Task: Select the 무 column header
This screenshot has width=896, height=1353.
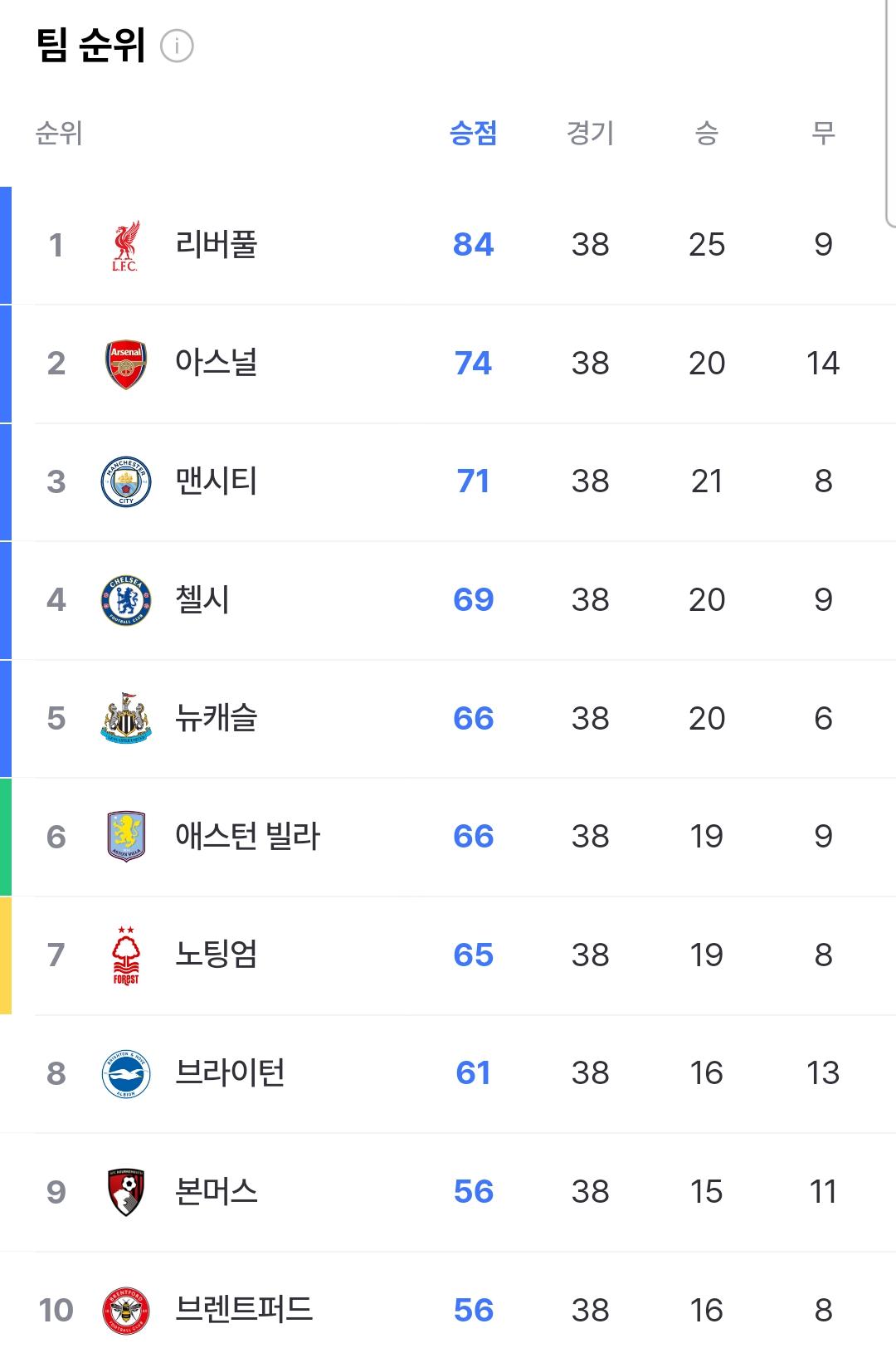Action: click(823, 133)
